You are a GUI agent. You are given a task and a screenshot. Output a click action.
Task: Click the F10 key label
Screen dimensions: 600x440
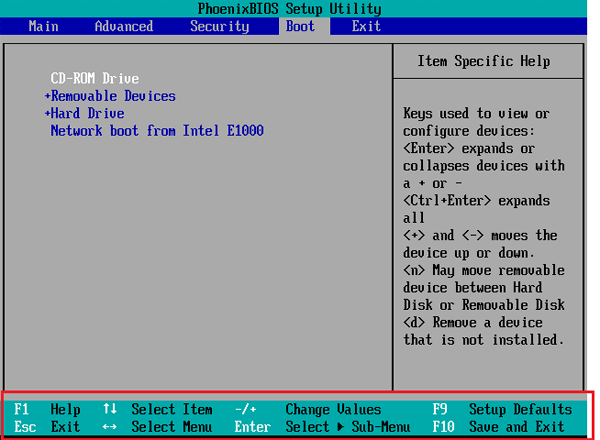pos(443,427)
